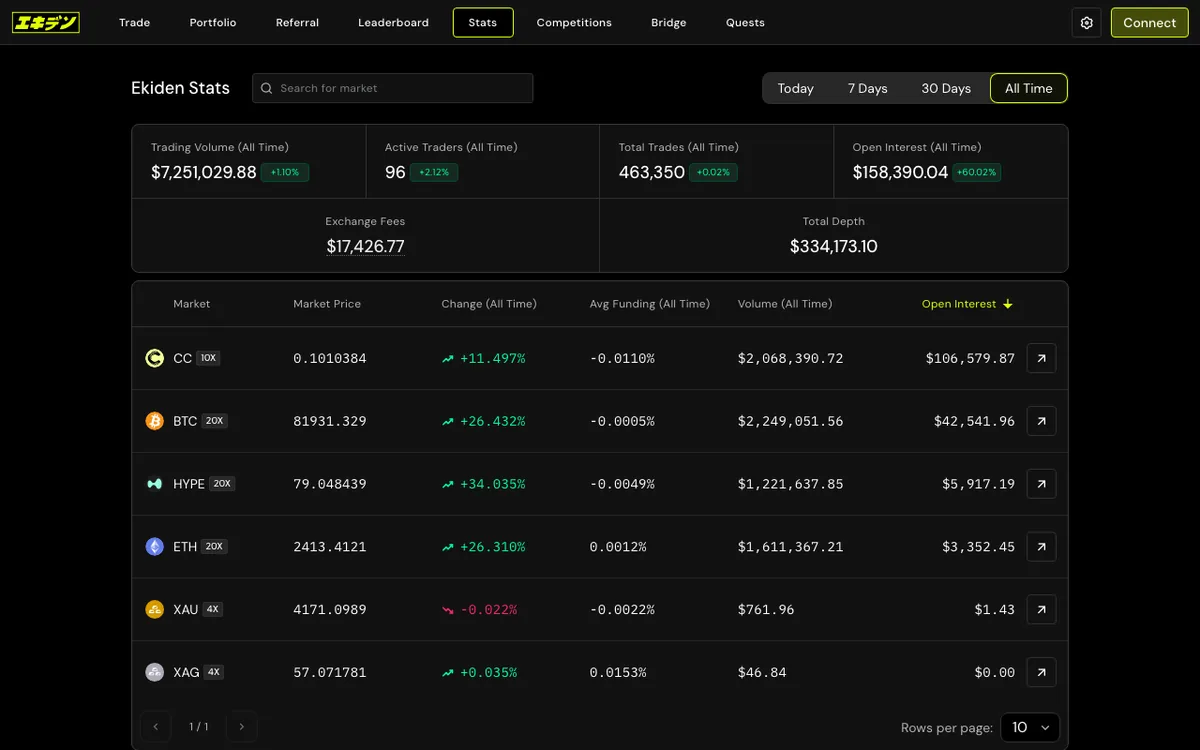Click the CC coin icon

pyautogui.click(x=154, y=358)
